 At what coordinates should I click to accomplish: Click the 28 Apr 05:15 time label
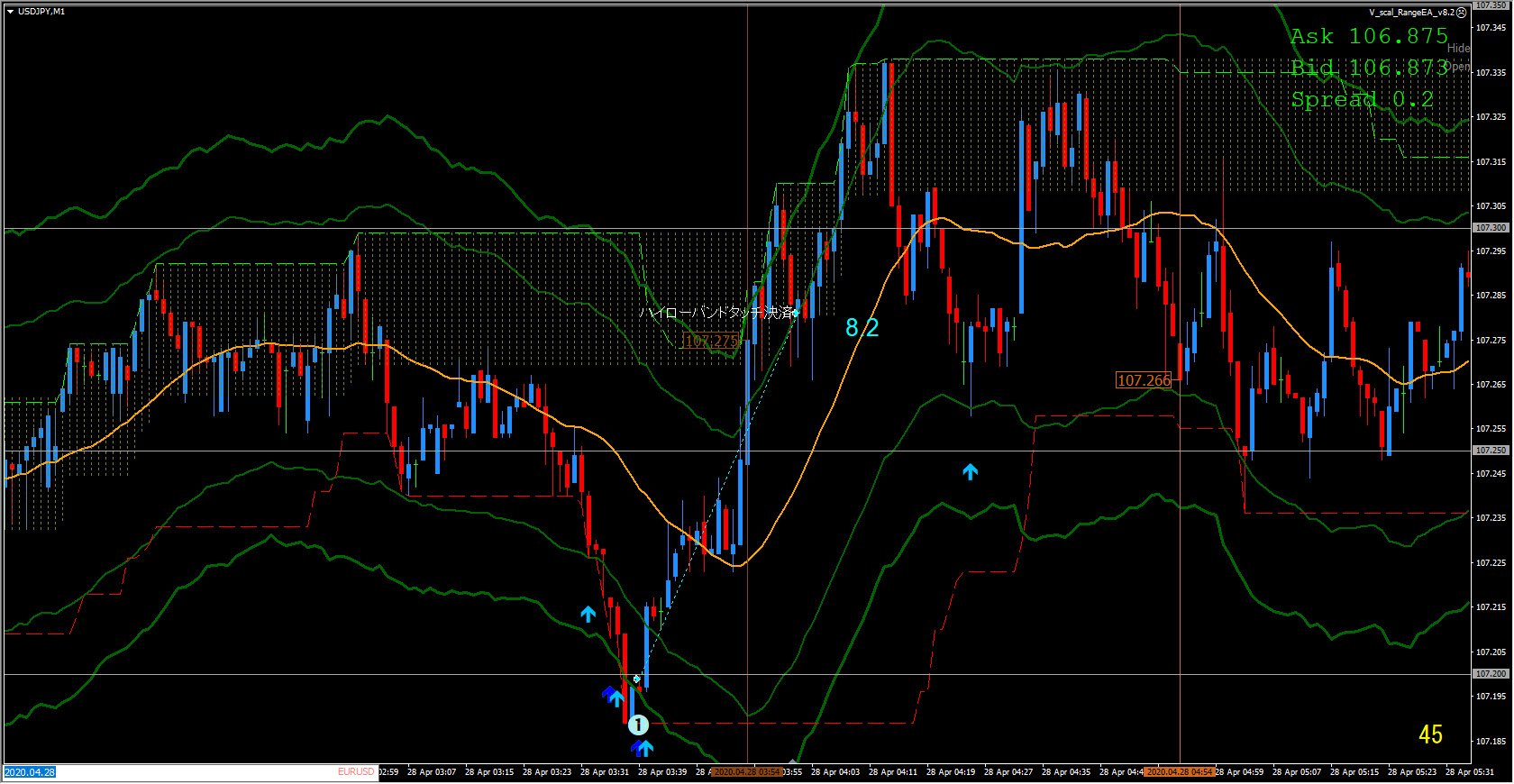1354,772
